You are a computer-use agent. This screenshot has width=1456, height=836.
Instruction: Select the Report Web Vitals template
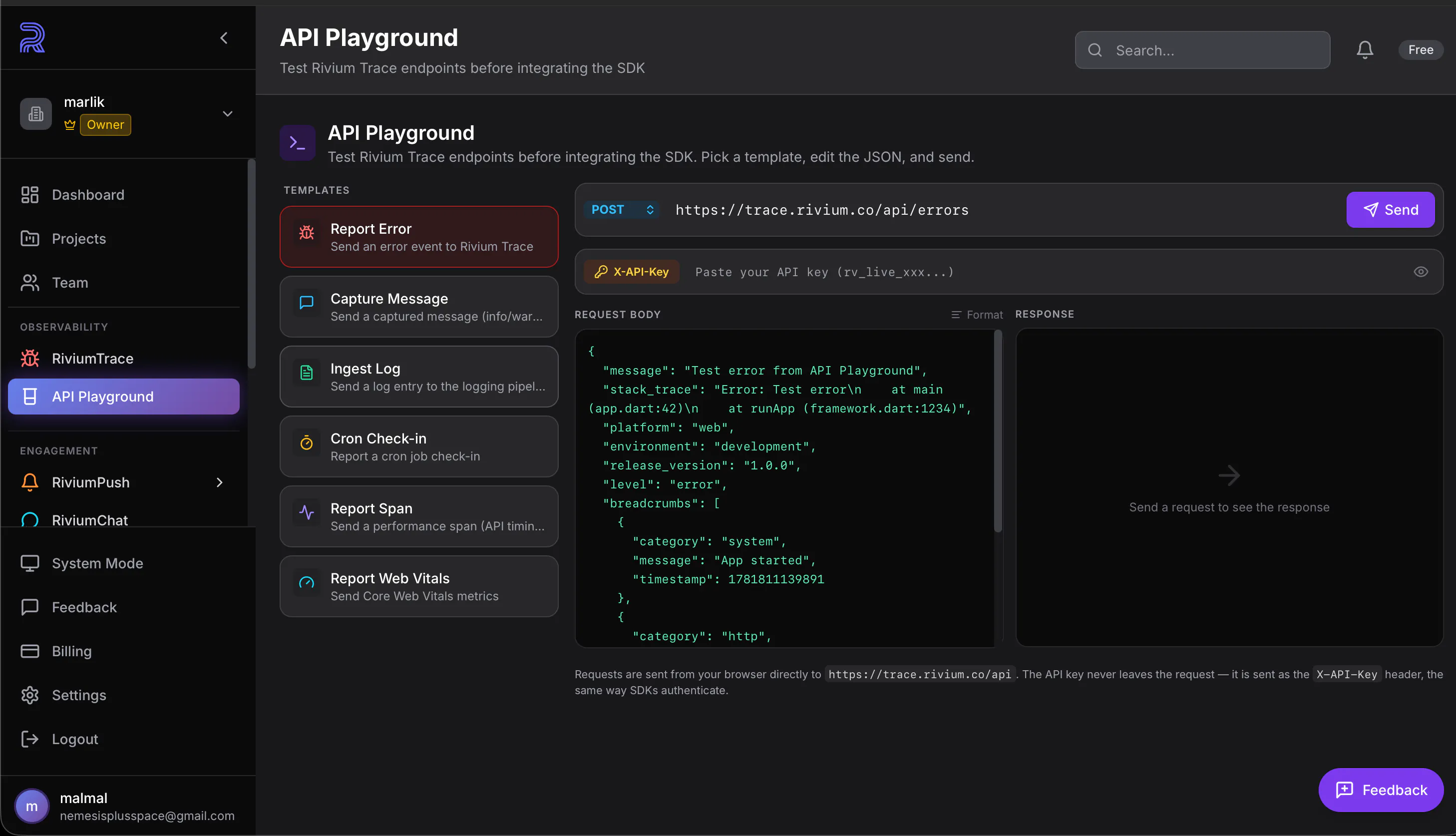pos(419,586)
